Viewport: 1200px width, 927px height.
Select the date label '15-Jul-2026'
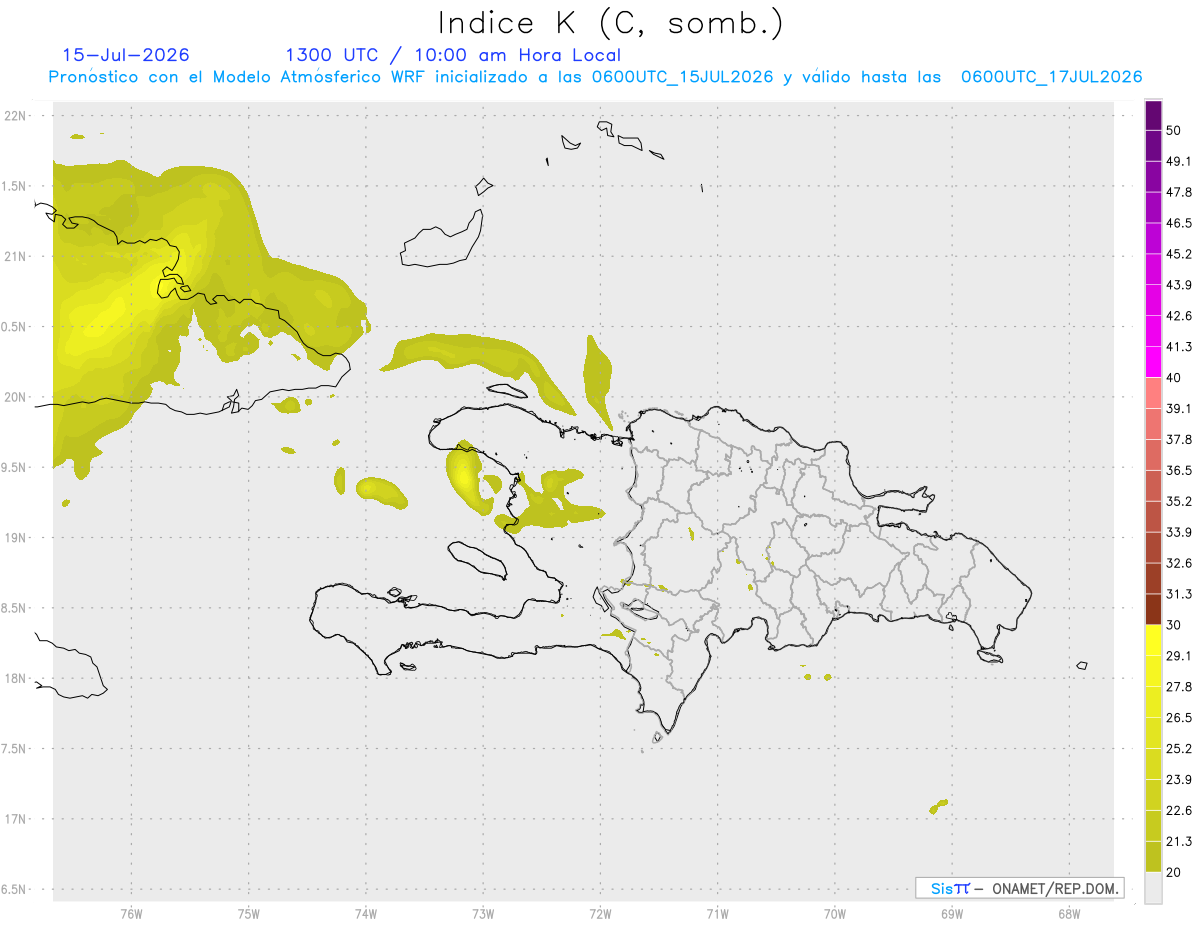(126, 55)
